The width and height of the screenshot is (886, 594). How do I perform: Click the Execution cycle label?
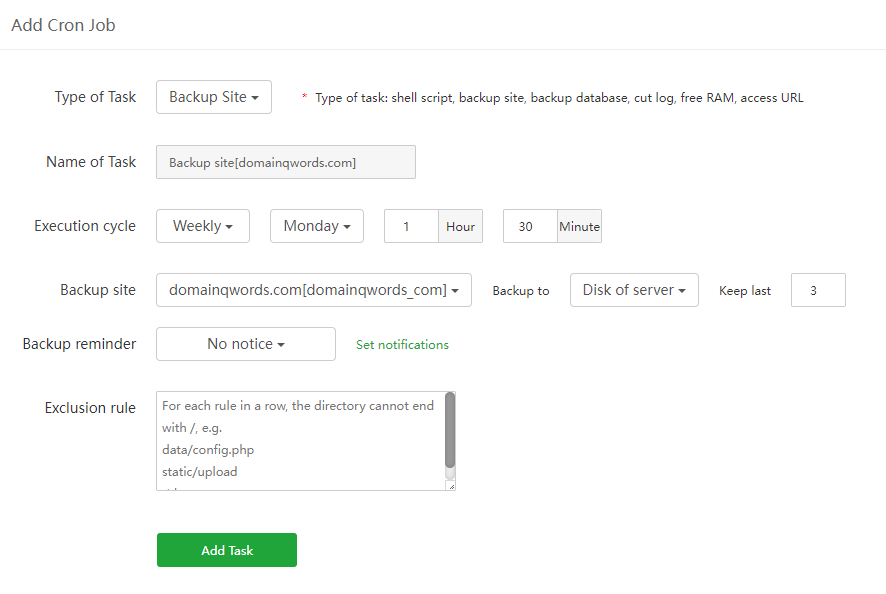(x=85, y=226)
